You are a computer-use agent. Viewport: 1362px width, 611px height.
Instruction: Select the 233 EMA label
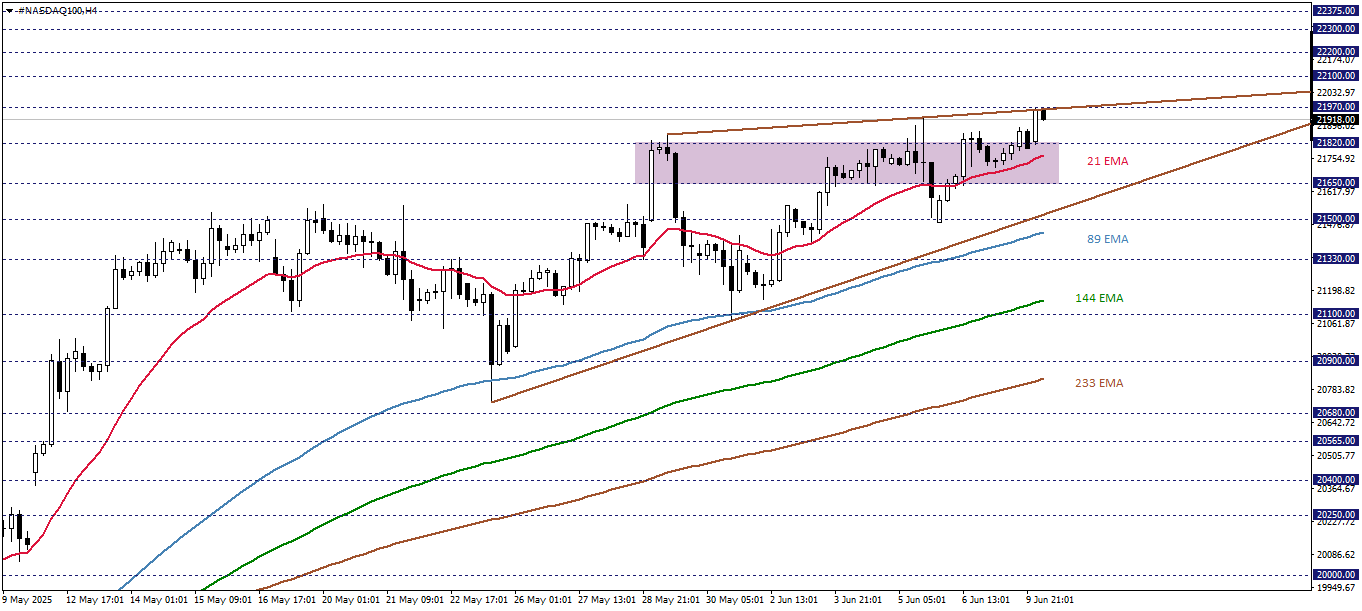1097,383
